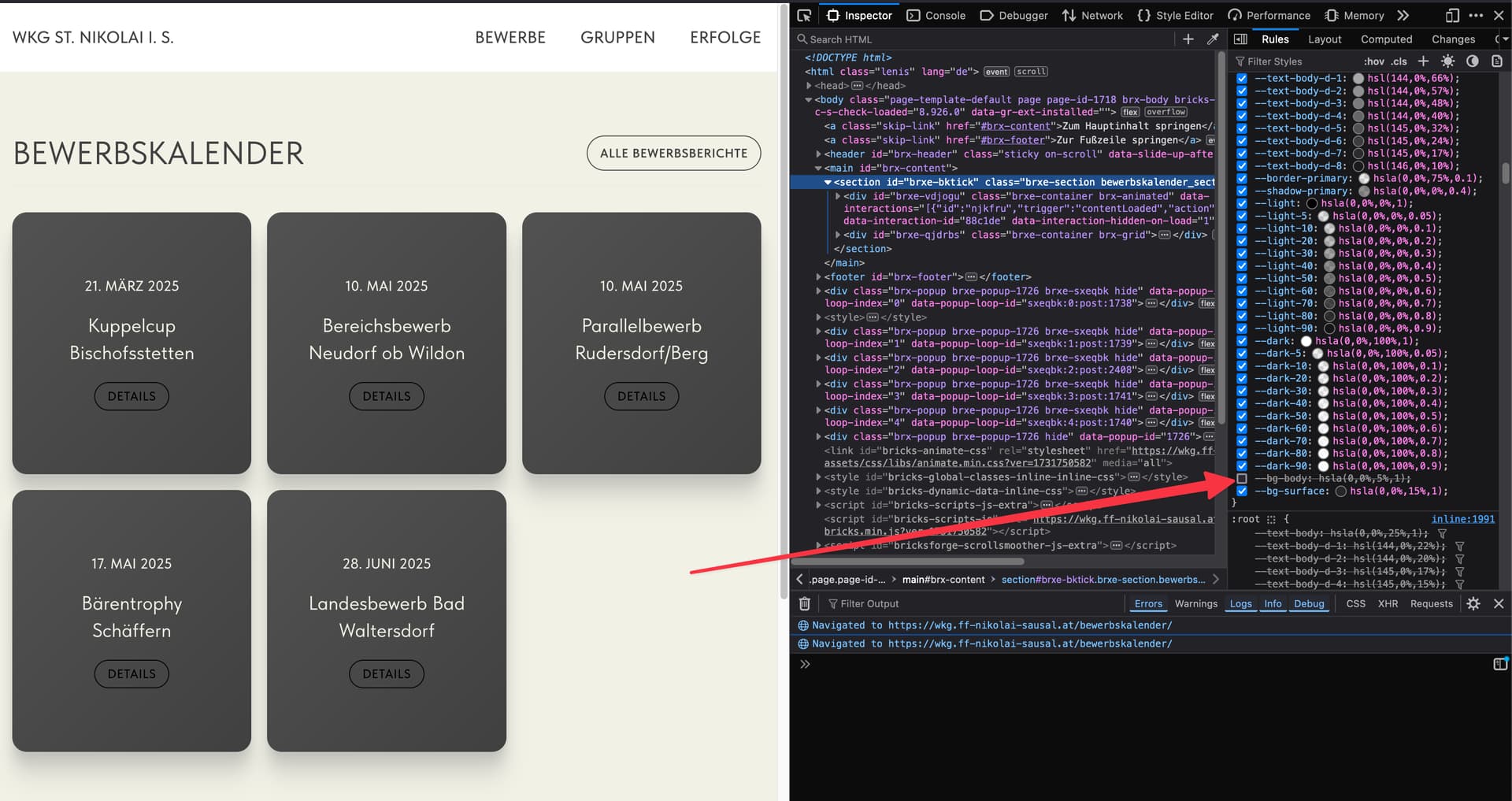Expand style bricks-global-classes-inline node
The width and height of the screenshot is (1512, 801).
click(x=818, y=477)
